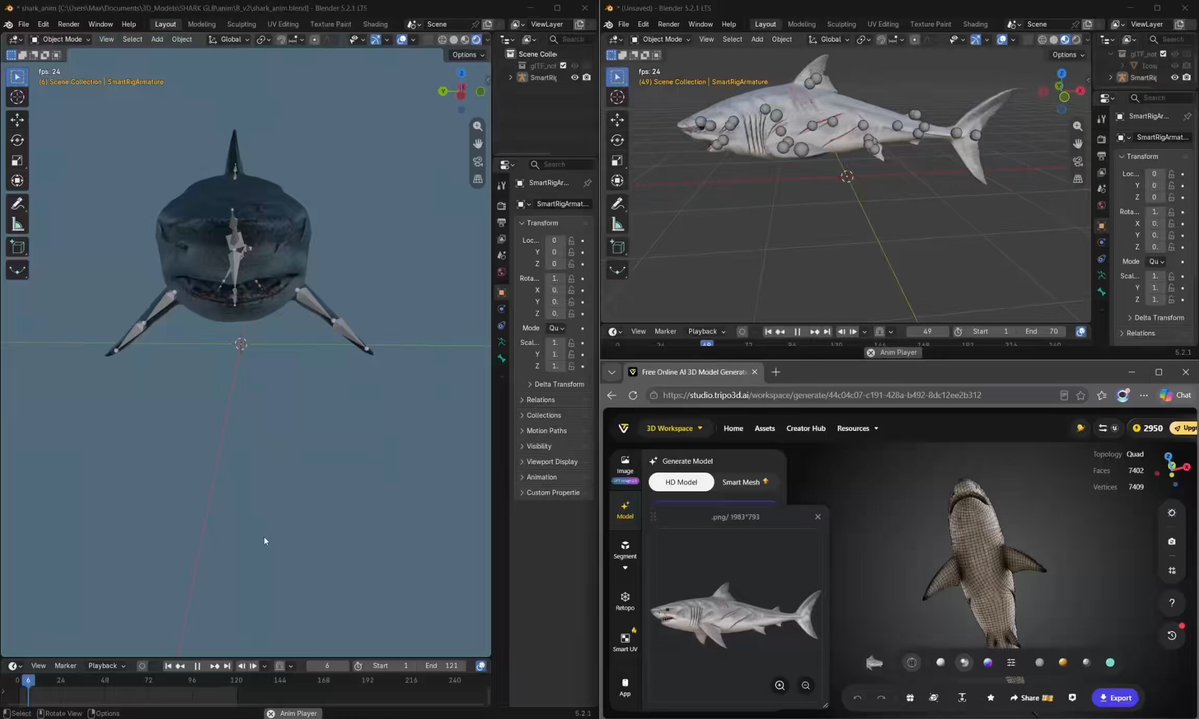This screenshot has width=1199, height=719.
Task: Open Playback dropdown in left Blender timeline
Action: pos(106,665)
